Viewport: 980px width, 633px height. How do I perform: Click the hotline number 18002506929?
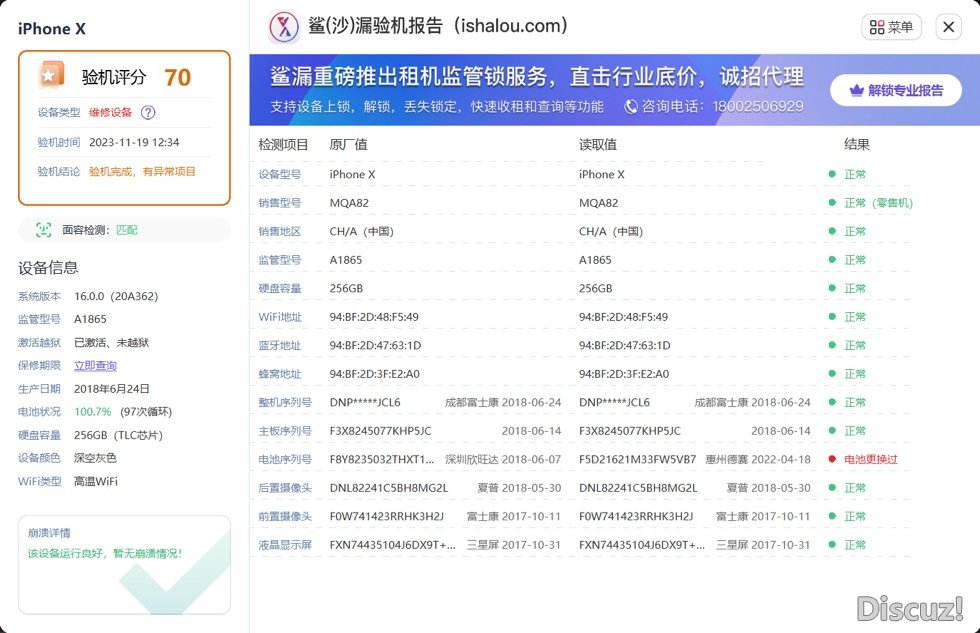pos(758,107)
